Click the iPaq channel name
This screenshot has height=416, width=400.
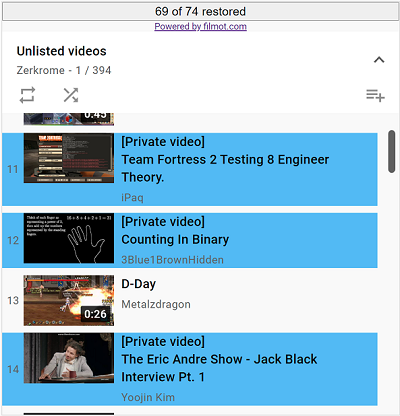132,198
